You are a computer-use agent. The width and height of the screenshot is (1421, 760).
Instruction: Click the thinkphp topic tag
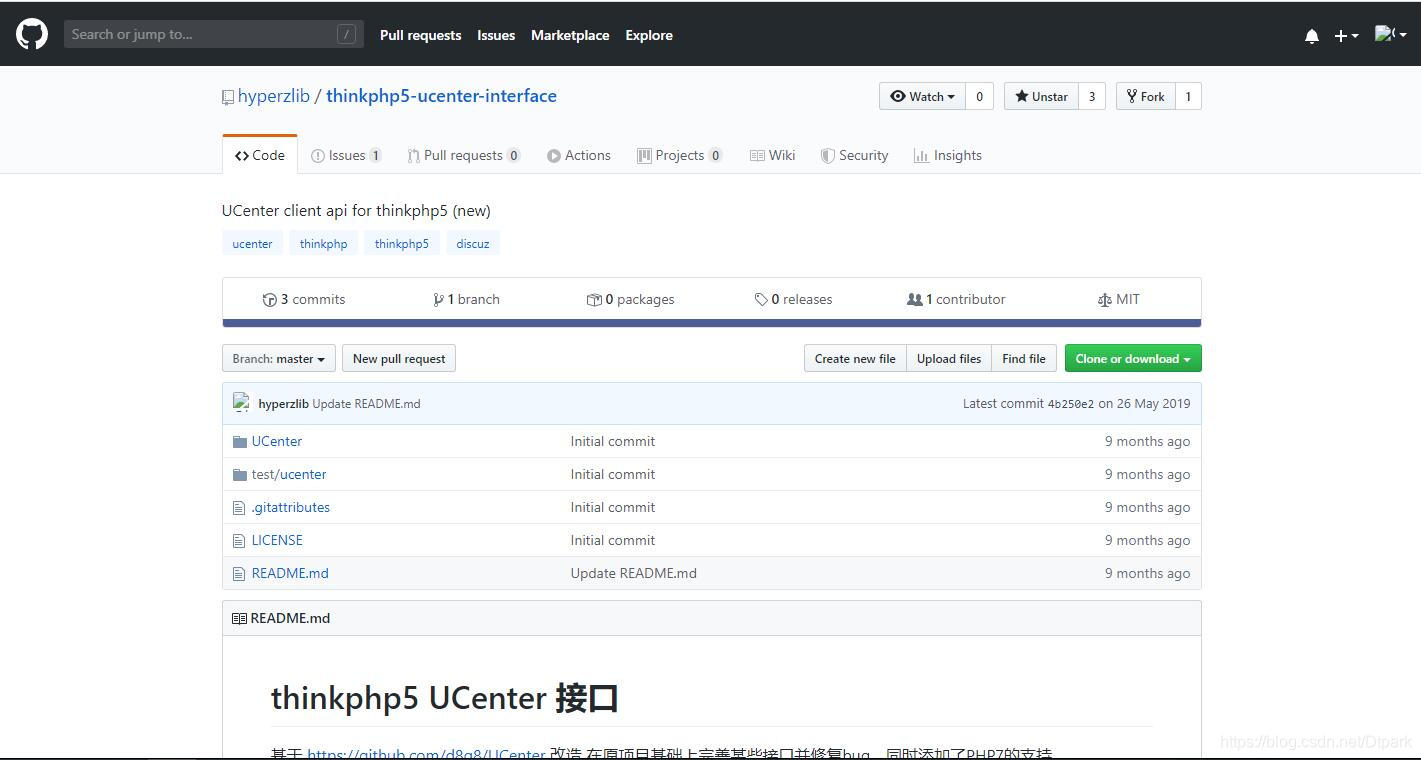coord(323,243)
